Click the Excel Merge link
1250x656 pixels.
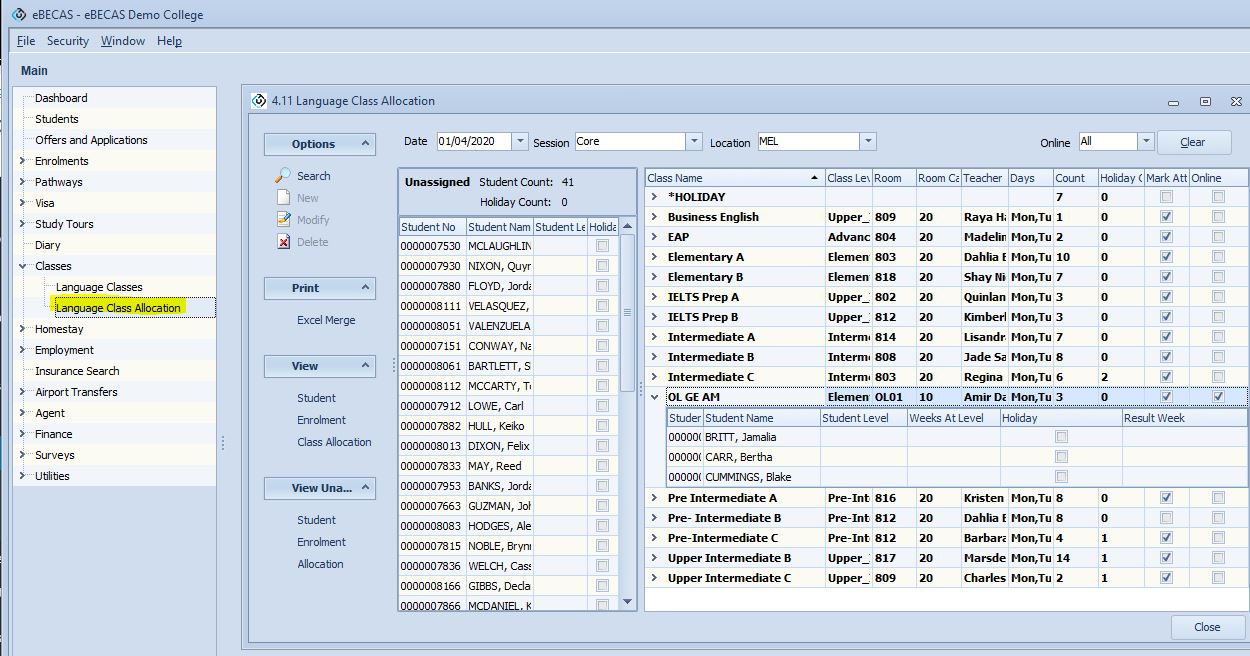coord(326,320)
